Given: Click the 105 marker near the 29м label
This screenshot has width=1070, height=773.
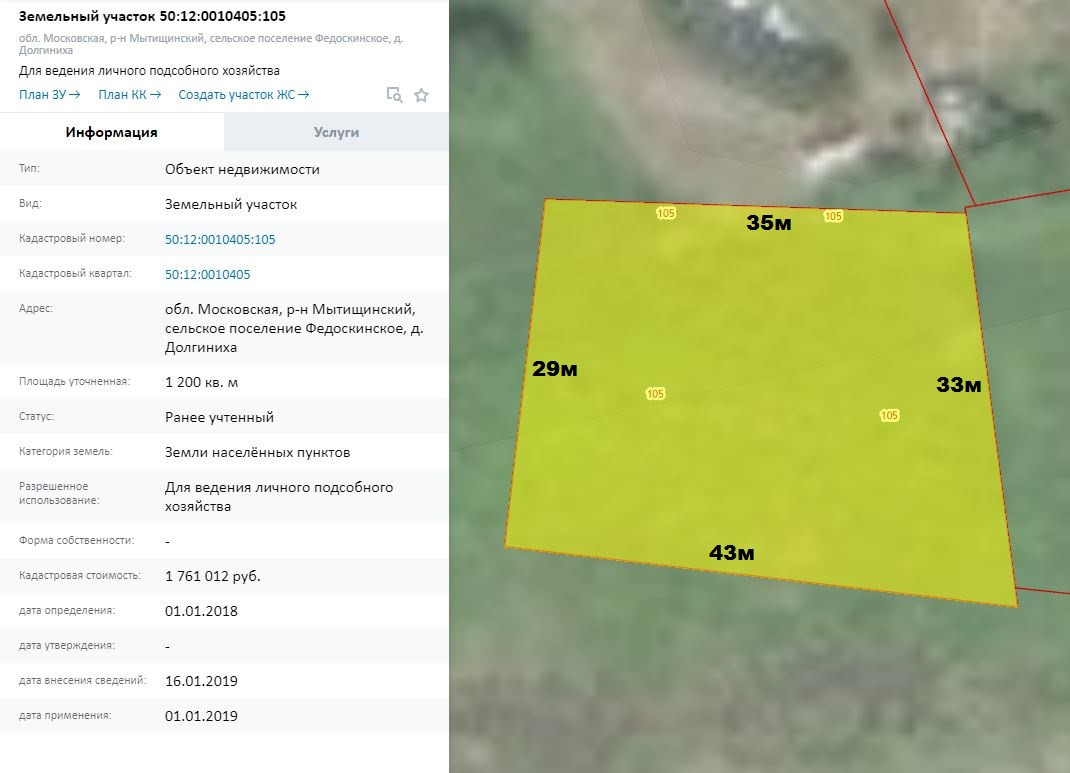Looking at the screenshot, I should 655,394.
